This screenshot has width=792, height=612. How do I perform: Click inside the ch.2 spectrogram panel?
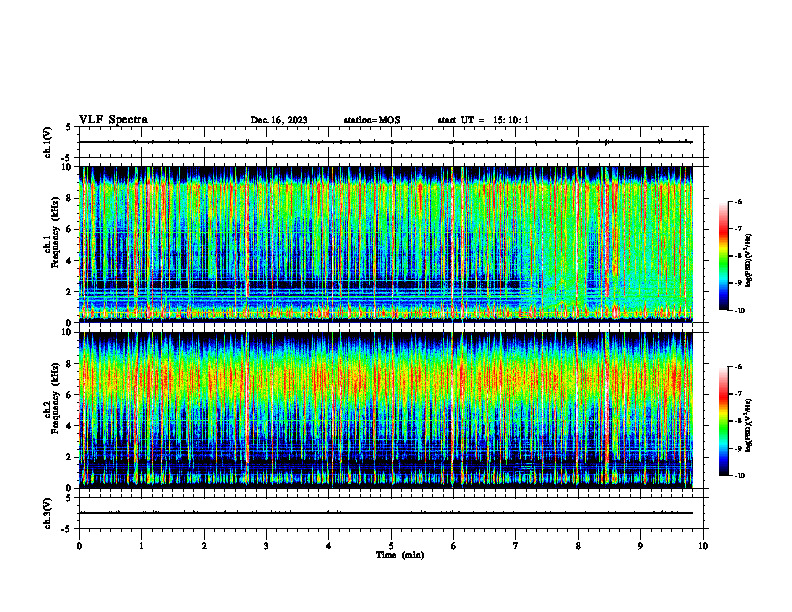coord(386,410)
